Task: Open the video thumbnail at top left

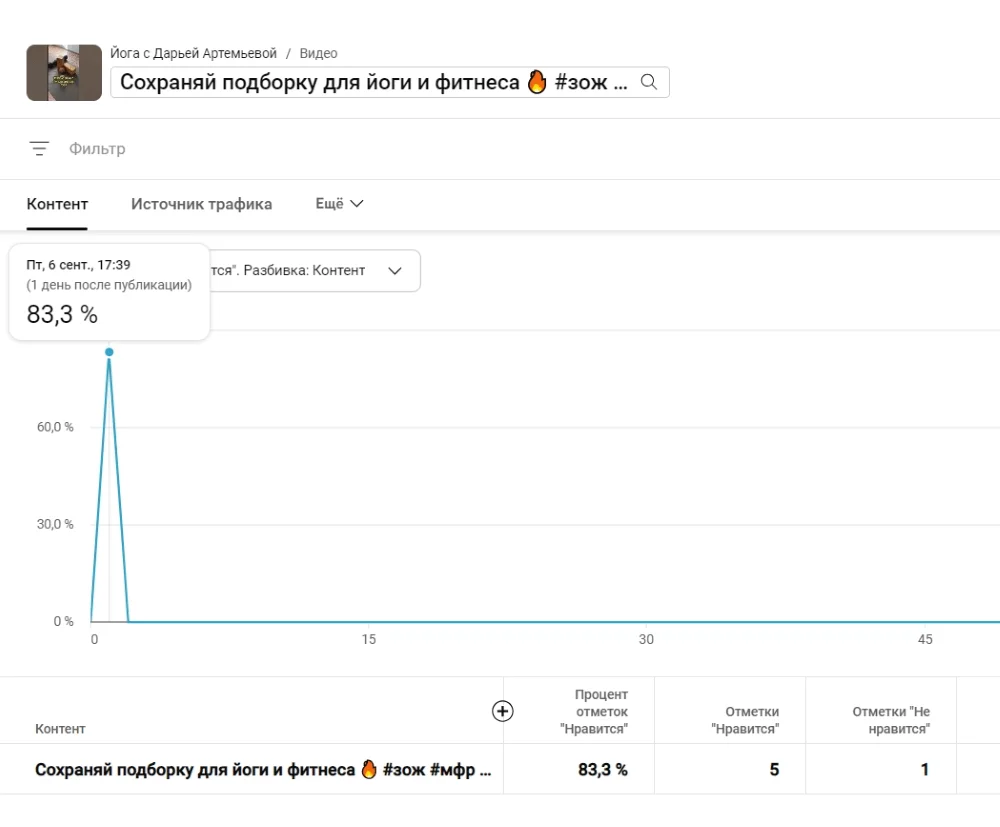Action: click(x=64, y=73)
